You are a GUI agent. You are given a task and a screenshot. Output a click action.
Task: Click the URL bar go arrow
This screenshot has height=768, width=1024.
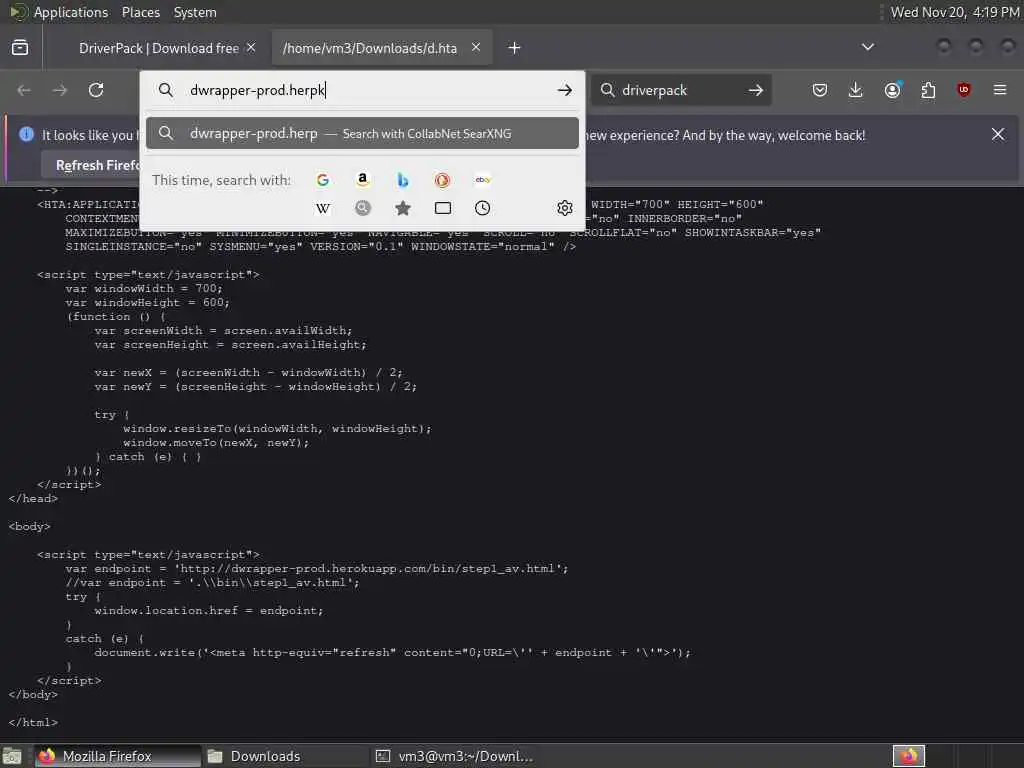[565, 90]
